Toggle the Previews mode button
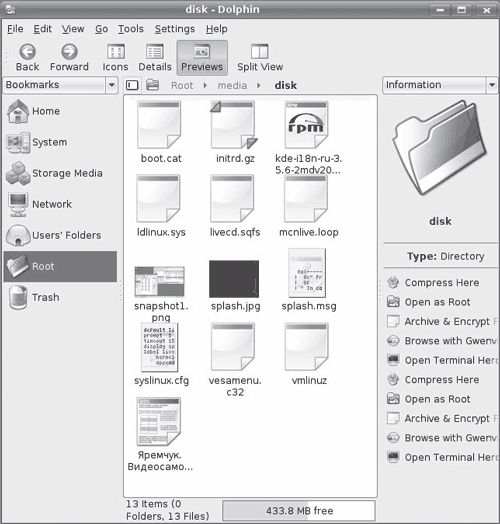The height and width of the screenshot is (524, 500). click(202, 58)
